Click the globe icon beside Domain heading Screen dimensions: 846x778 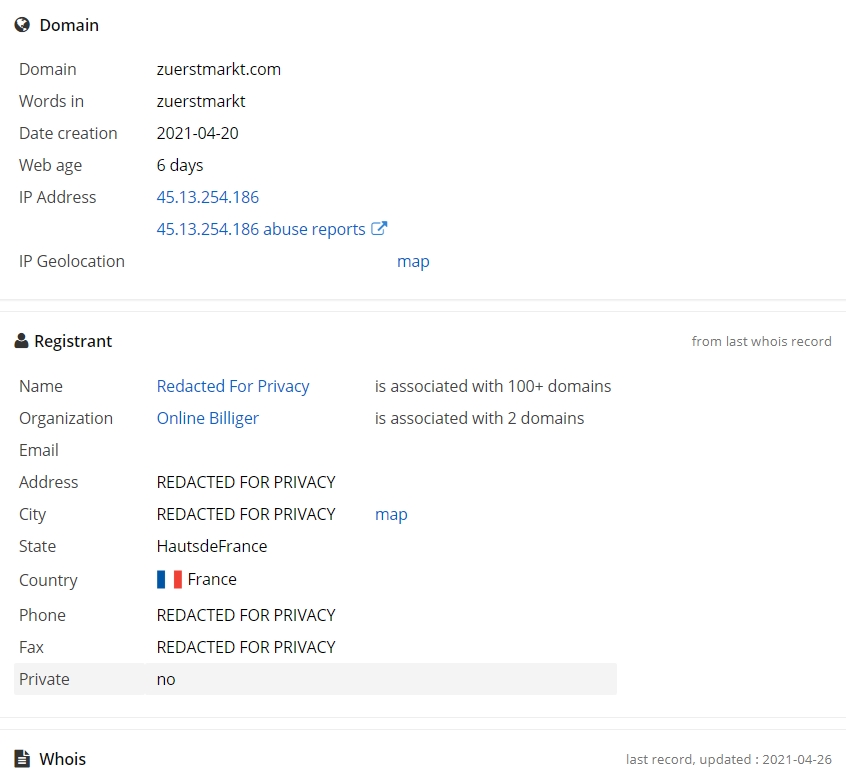click(22, 25)
